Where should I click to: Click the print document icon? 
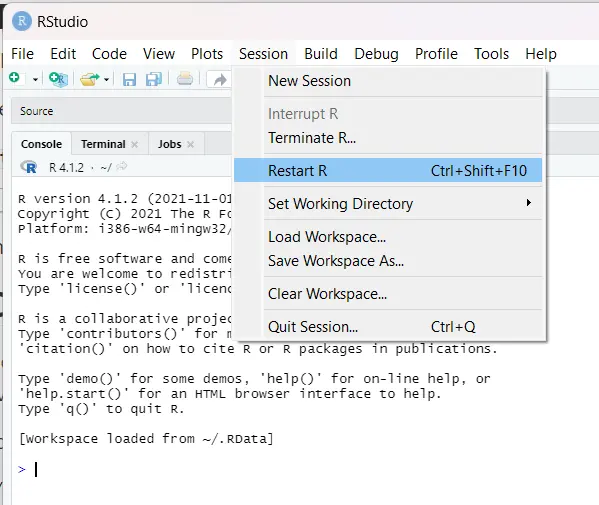185,79
